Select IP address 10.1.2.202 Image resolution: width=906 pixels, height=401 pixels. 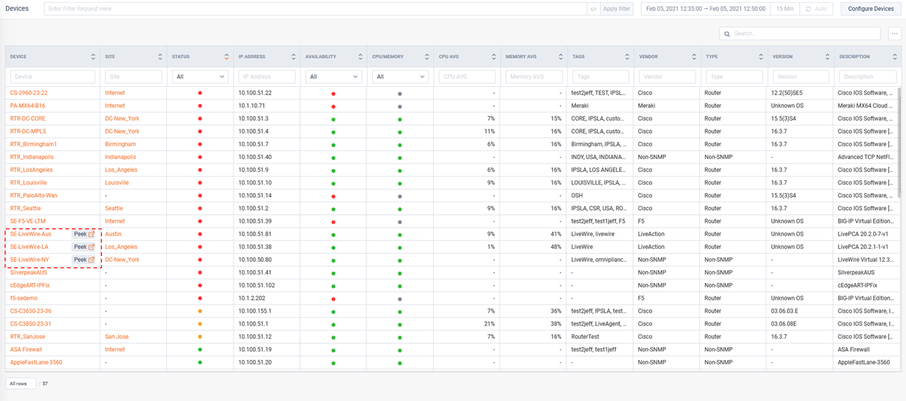coord(252,298)
